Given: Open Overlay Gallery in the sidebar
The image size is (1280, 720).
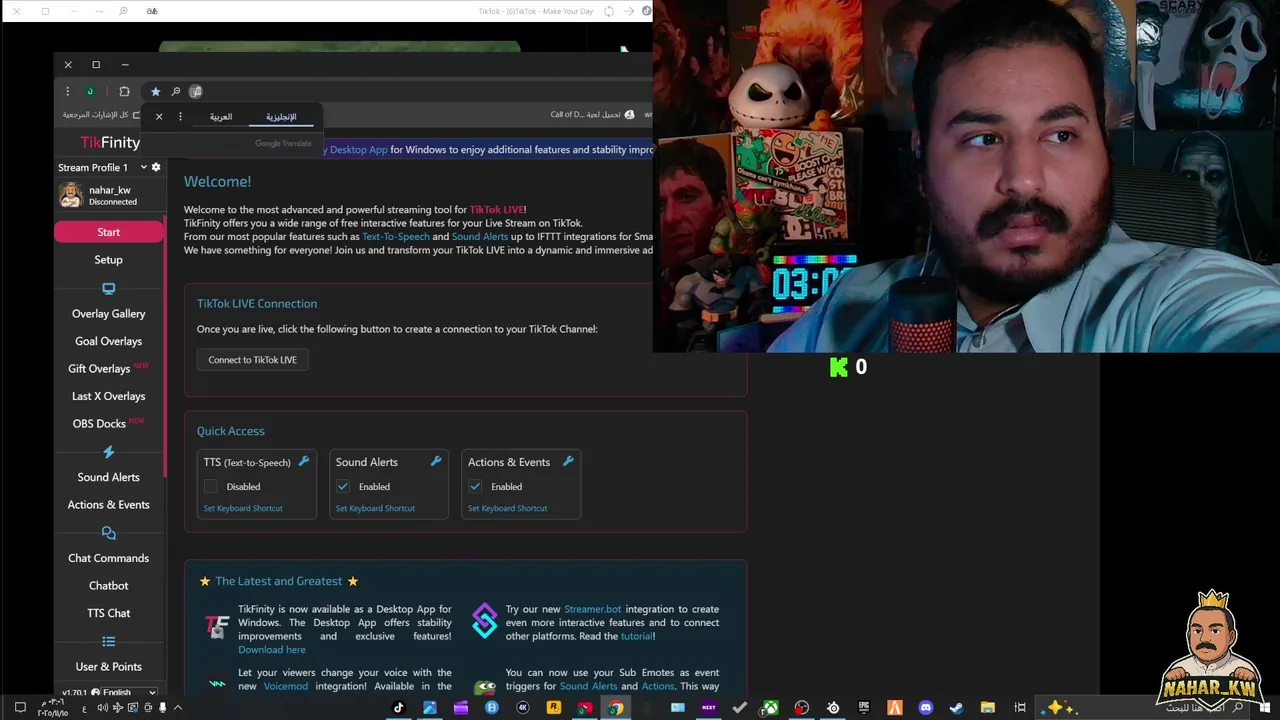Looking at the screenshot, I should 109,314.
